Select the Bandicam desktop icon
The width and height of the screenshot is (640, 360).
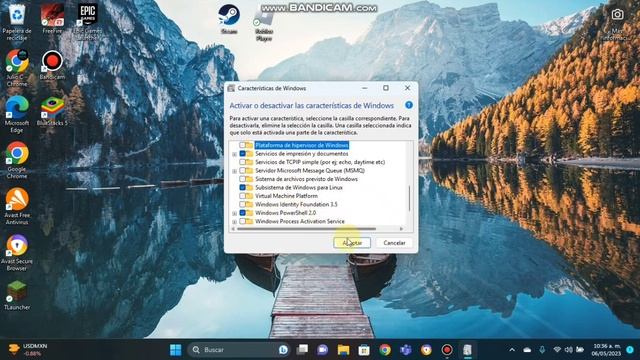[x=52, y=65]
